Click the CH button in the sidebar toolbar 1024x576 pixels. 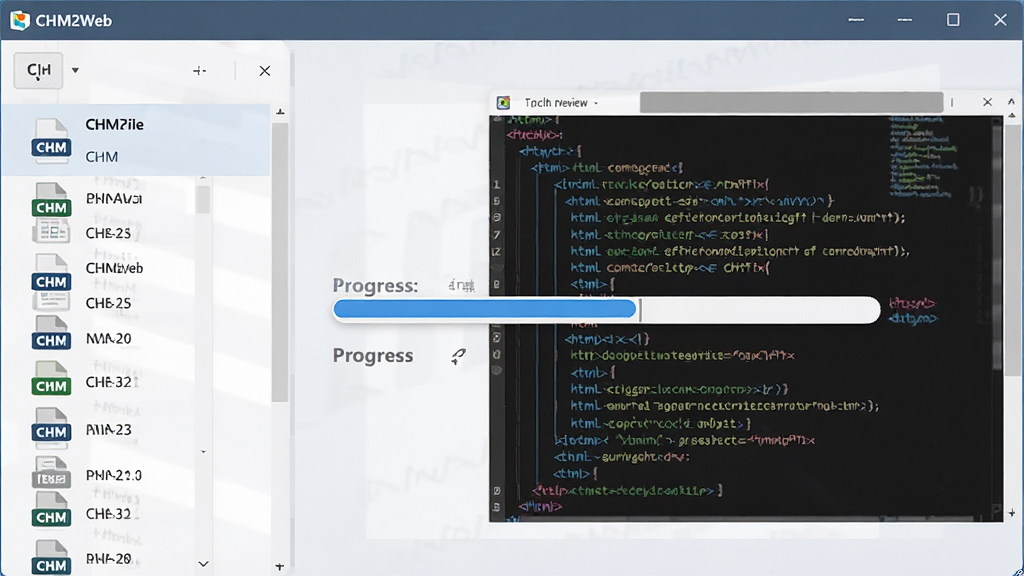coord(39,70)
